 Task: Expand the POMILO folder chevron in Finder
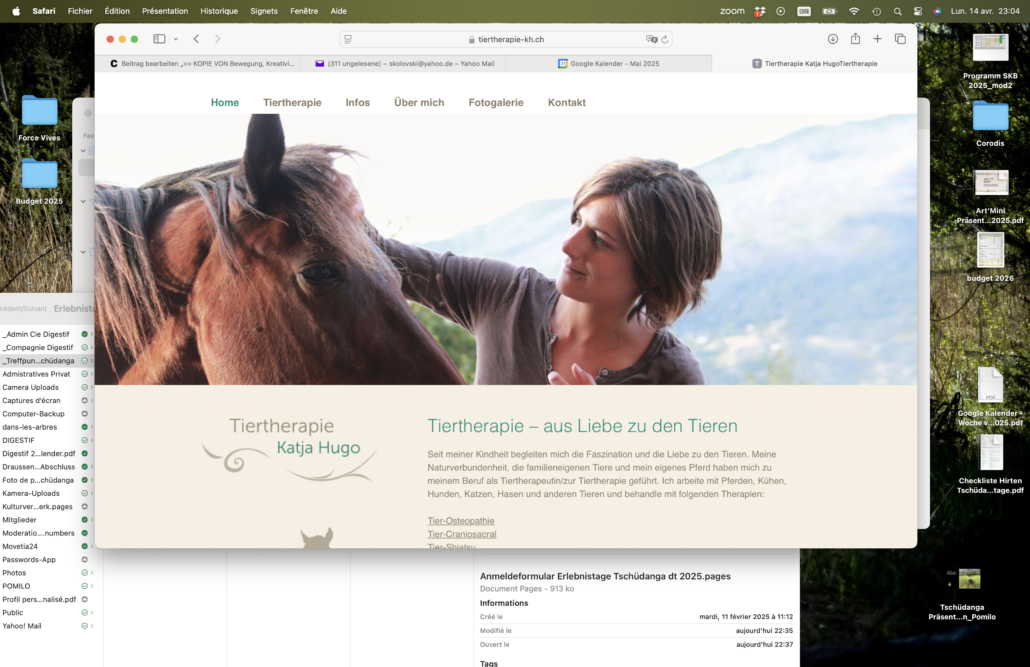click(x=91, y=586)
